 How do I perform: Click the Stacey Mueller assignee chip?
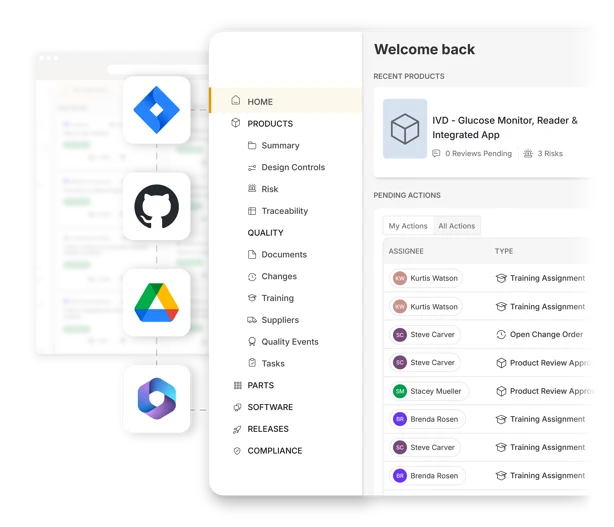[429, 391]
